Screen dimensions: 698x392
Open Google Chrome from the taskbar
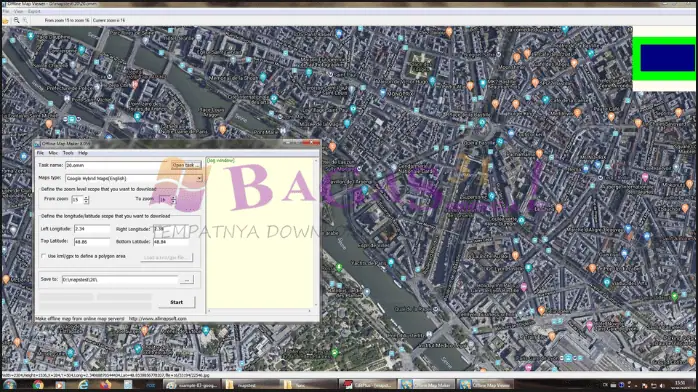coord(38,385)
